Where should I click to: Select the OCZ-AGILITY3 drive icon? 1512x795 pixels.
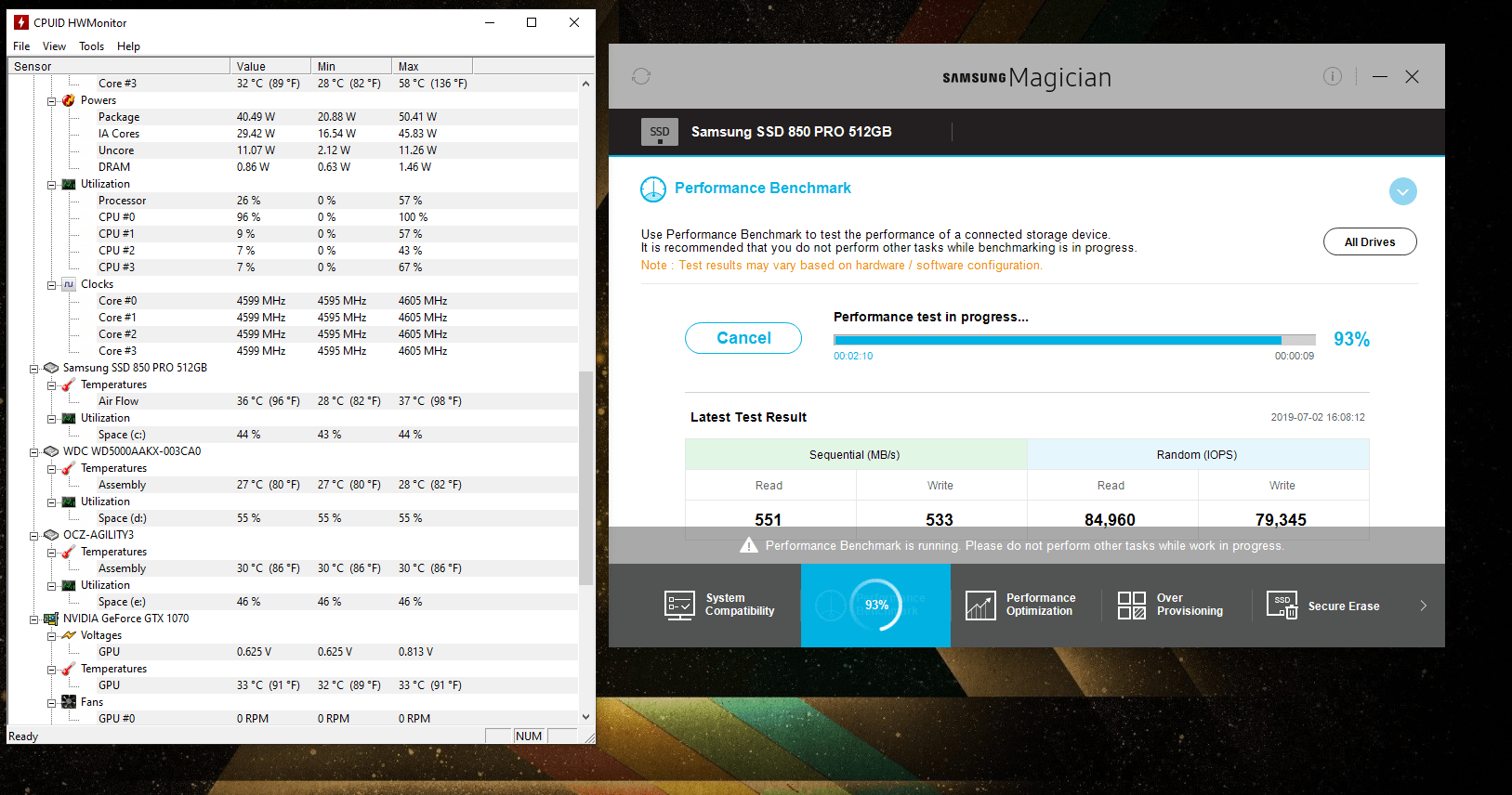51,535
